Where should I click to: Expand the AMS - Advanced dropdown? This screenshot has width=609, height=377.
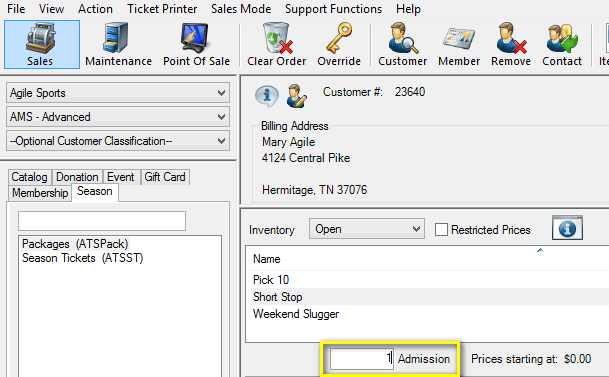tap(118, 117)
